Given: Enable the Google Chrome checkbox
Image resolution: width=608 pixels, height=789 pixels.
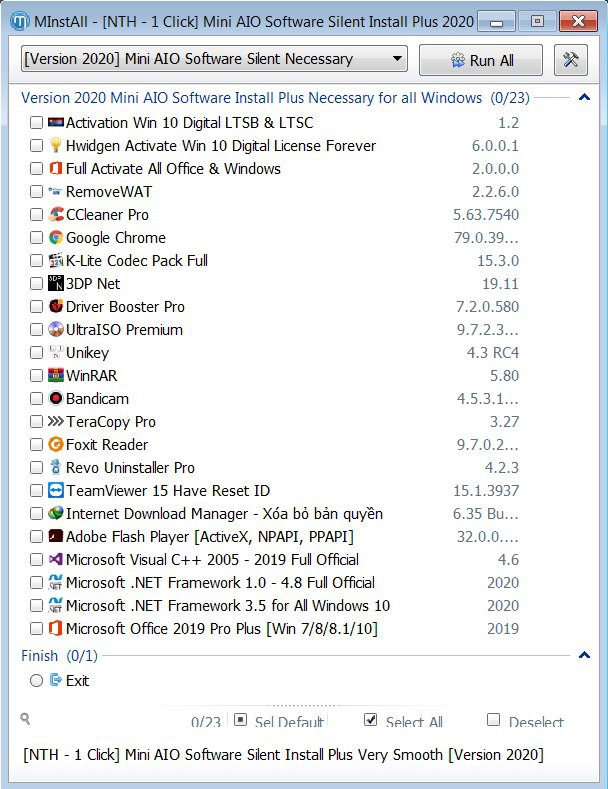Looking at the screenshot, I should (x=36, y=238).
